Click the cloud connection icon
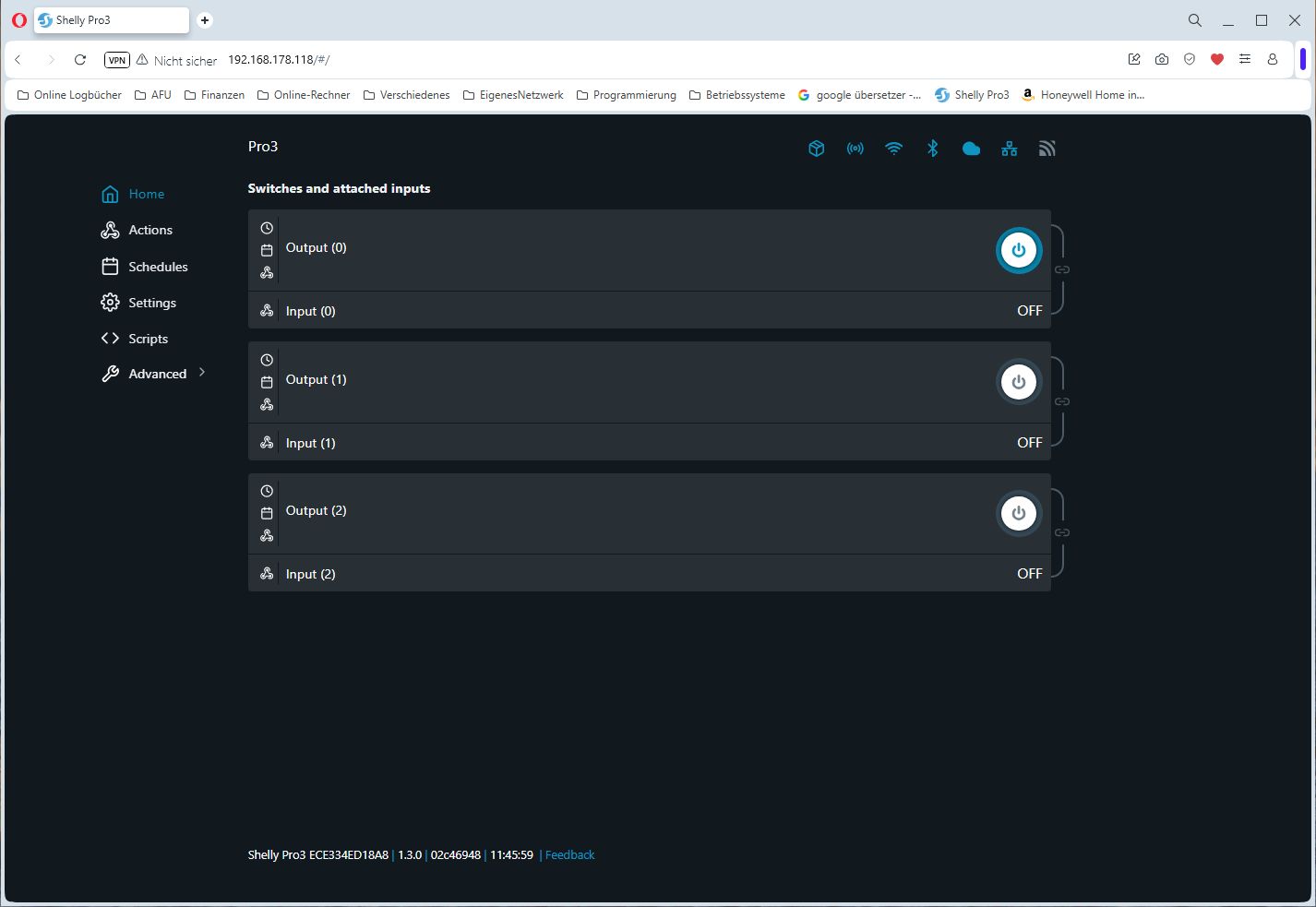The image size is (1316, 907). click(971, 149)
